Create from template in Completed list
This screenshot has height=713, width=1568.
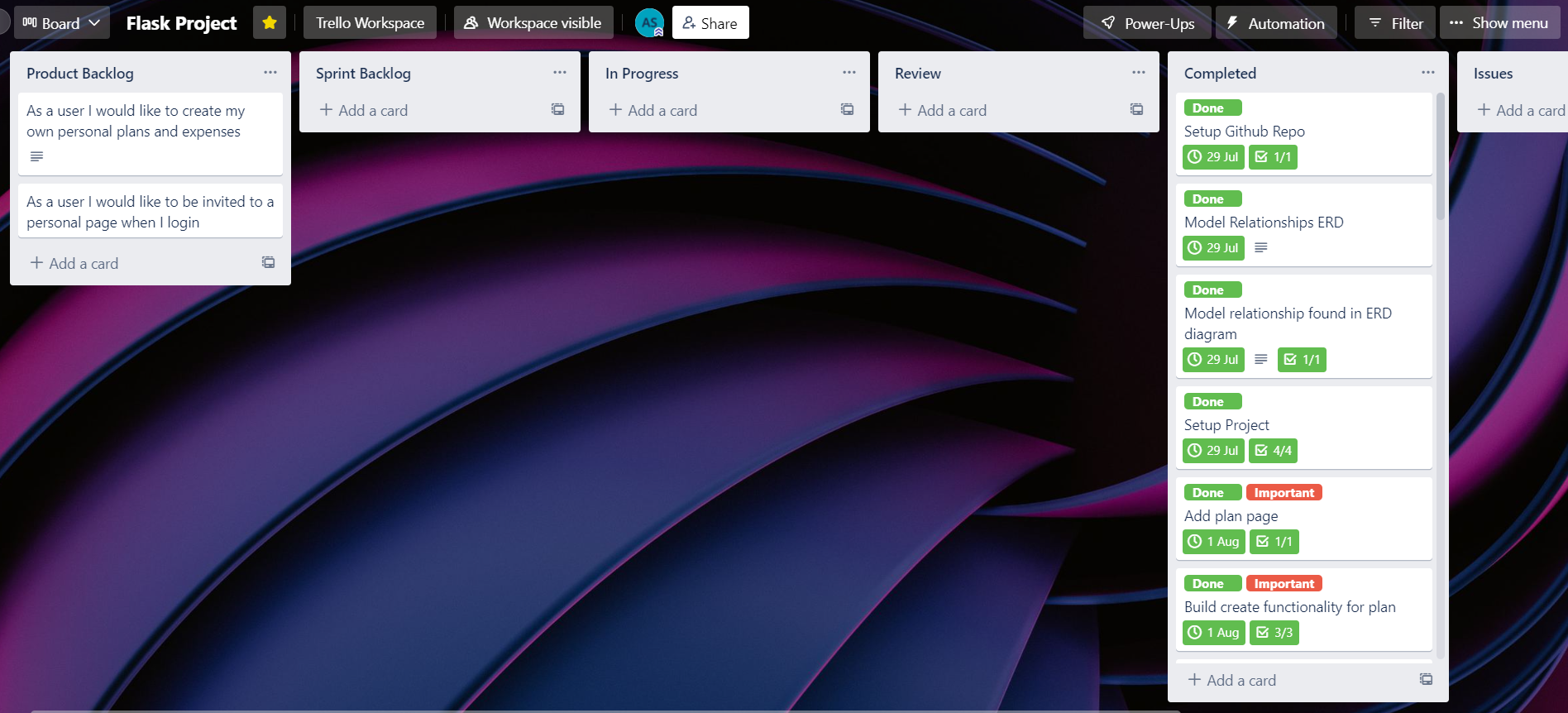(x=1427, y=679)
